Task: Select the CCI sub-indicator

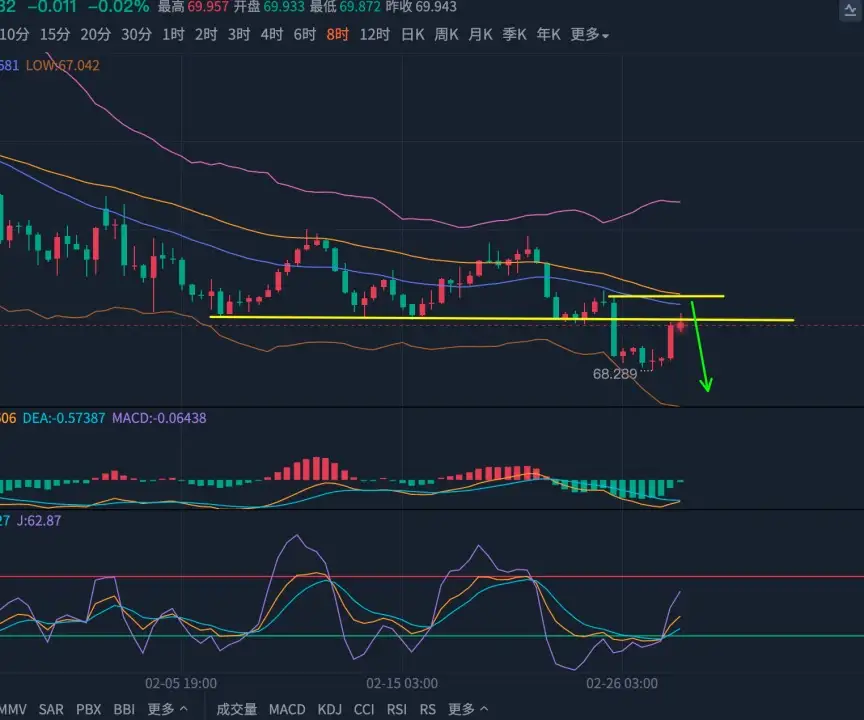Action: coord(364,709)
